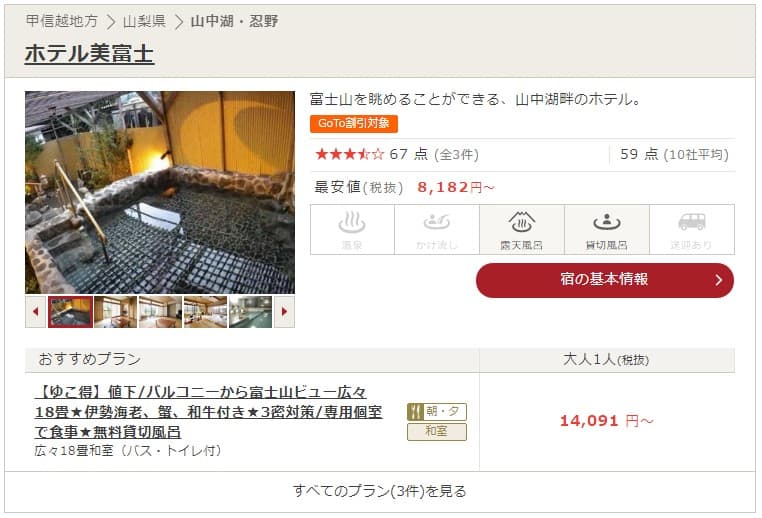Go to 山梨県 breadcrumb
The height and width of the screenshot is (518, 762).
[x=144, y=21]
